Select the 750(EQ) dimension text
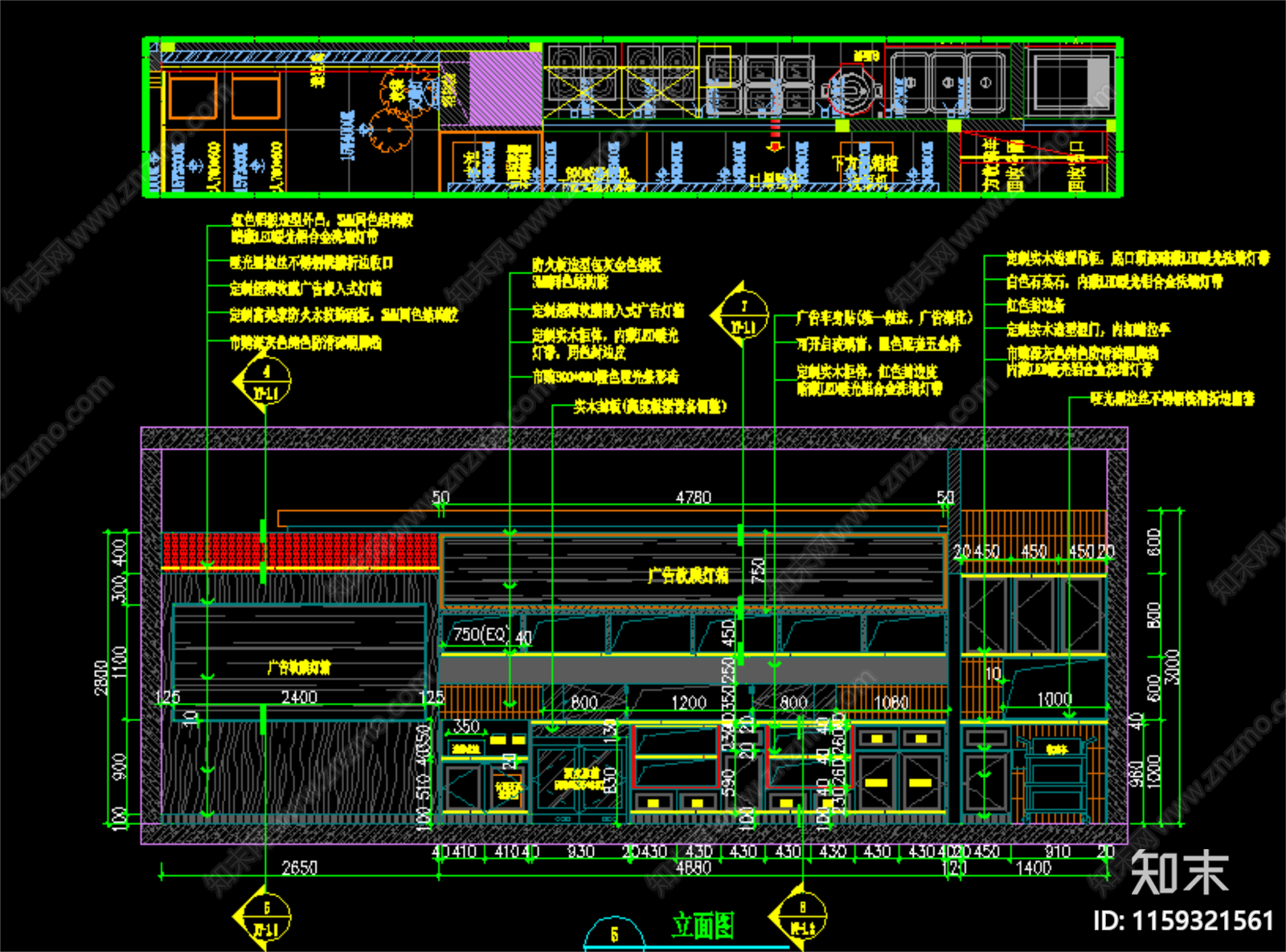The image size is (1286, 952). coord(481,635)
